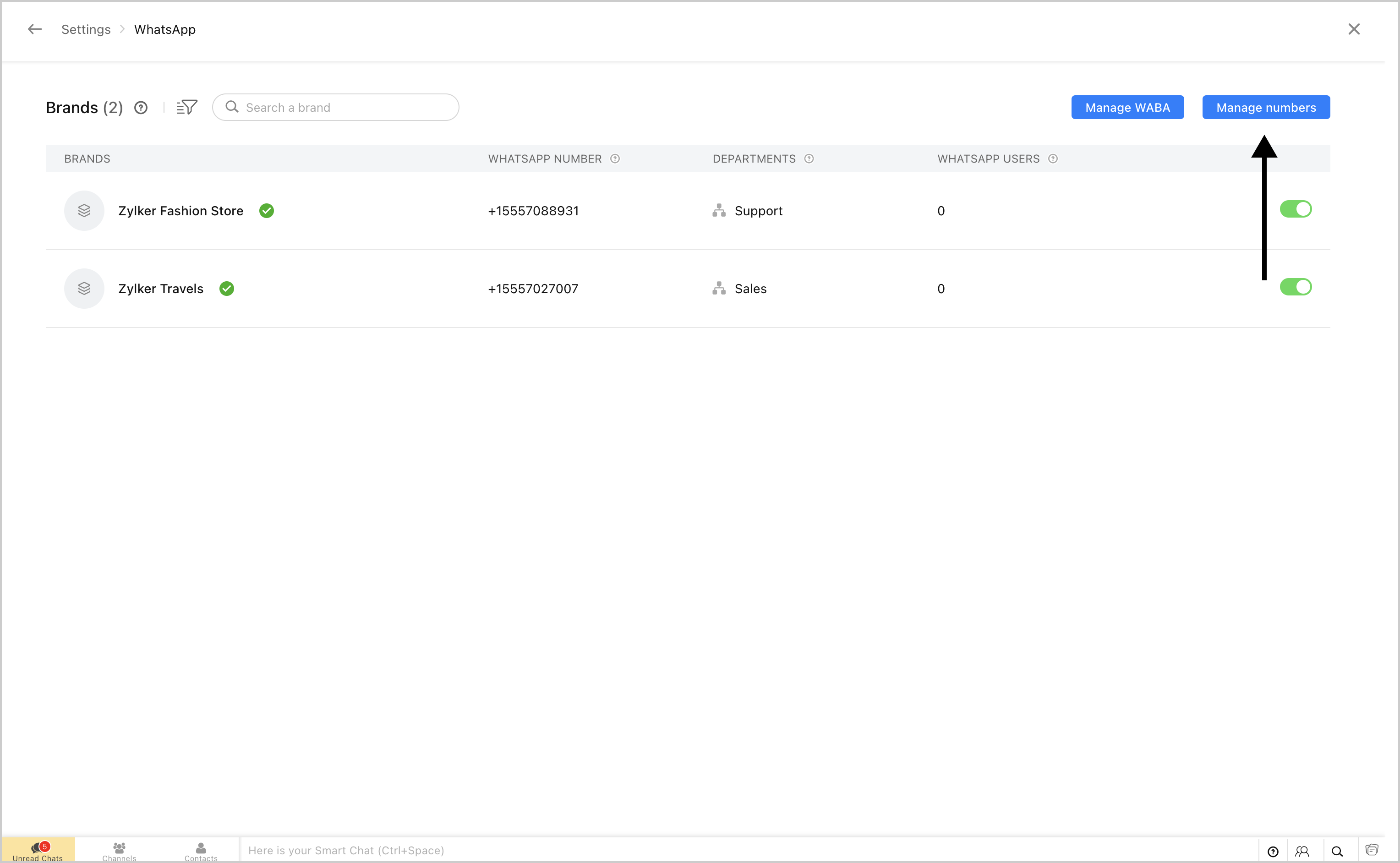Click the WhatsApp Number info icon
The width and height of the screenshot is (1400, 863).
615,158
